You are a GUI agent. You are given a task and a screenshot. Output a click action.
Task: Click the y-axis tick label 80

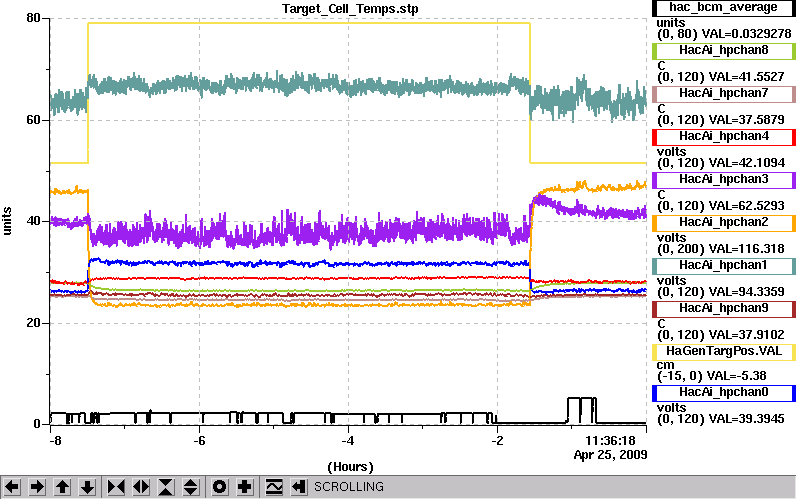[x=33, y=18]
